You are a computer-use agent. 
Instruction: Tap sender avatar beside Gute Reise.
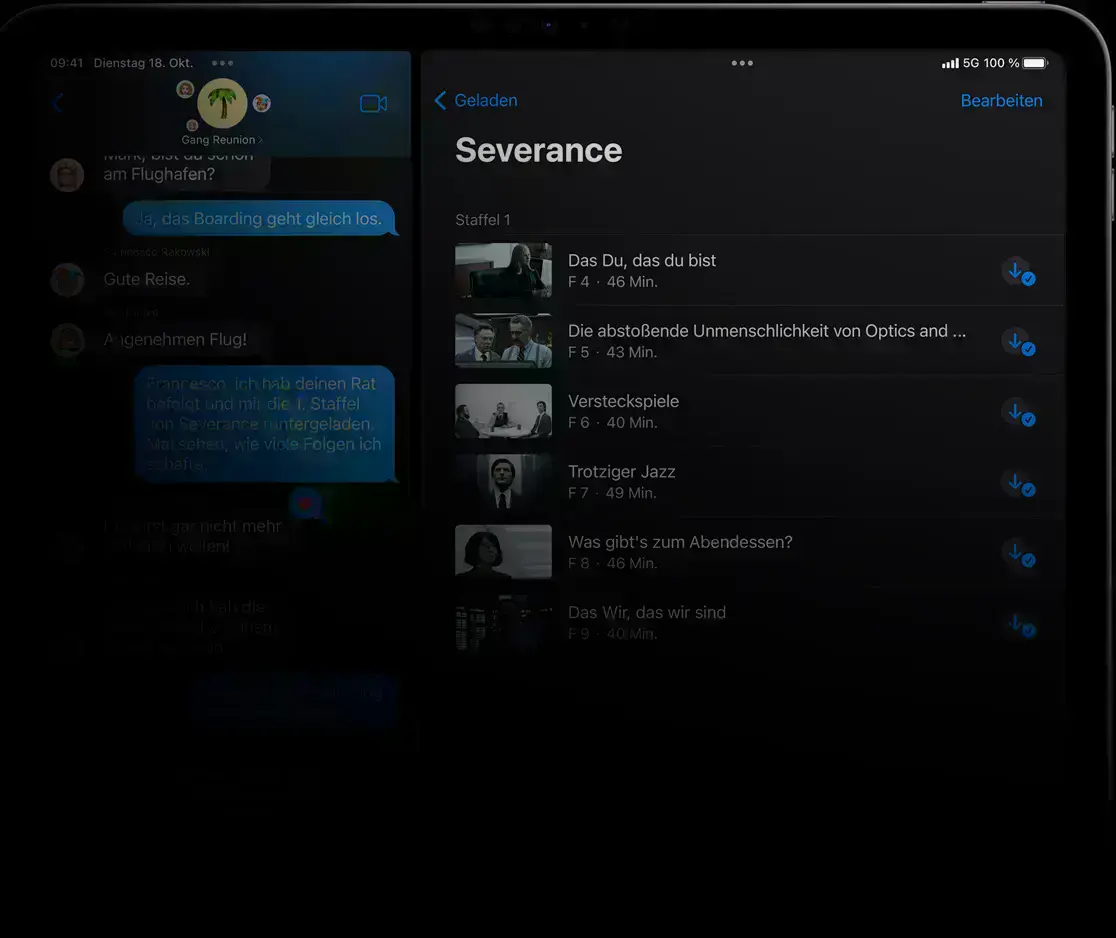tap(67, 280)
